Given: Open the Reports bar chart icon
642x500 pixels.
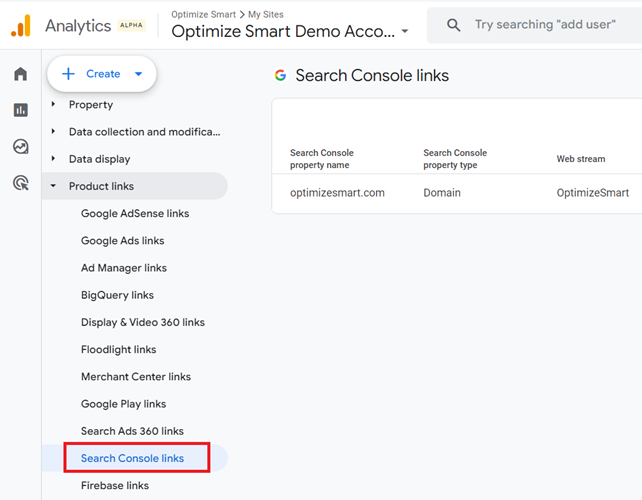Looking at the screenshot, I should tap(20, 110).
